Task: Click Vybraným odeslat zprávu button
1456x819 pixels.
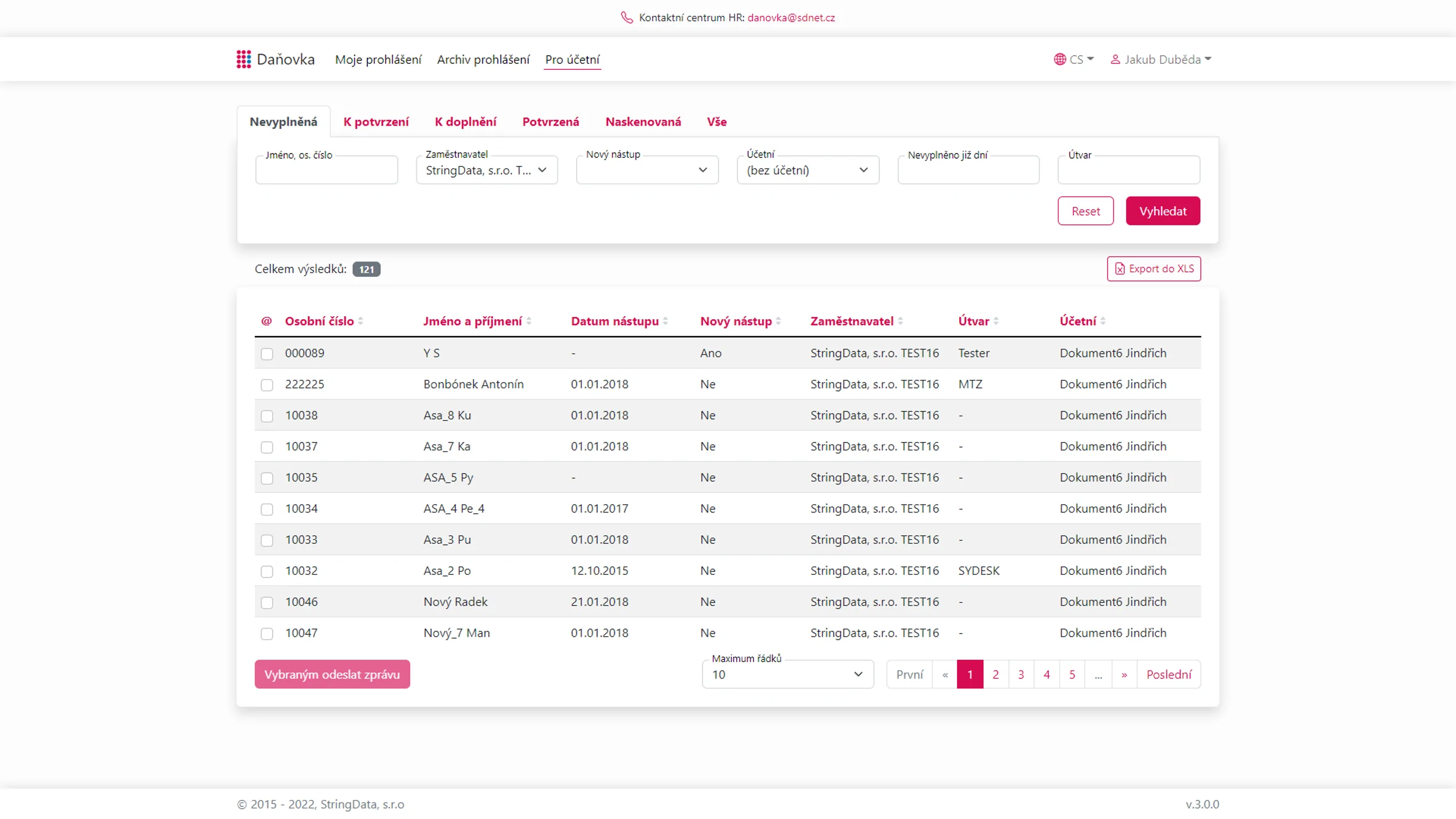Action: 332,674
